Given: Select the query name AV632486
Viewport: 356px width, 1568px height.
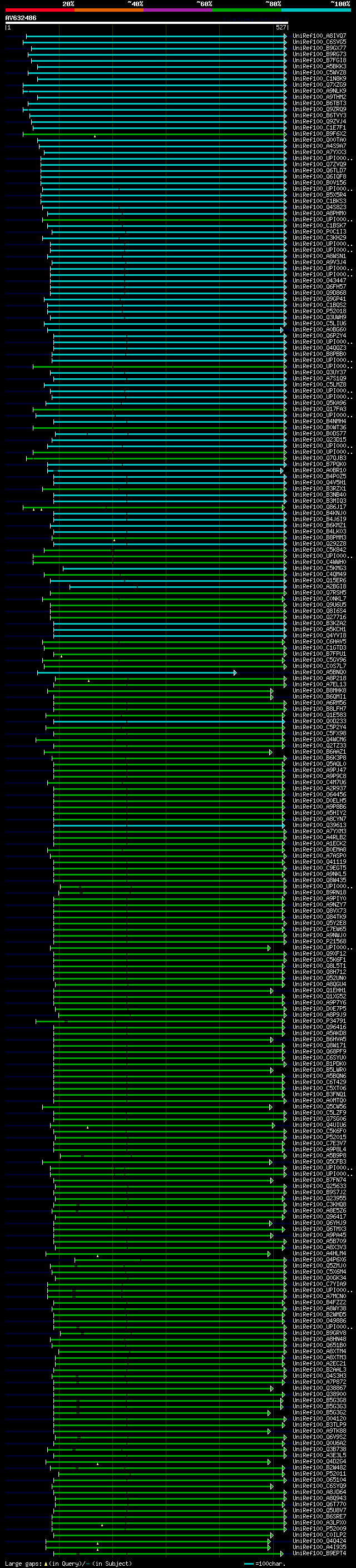Looking at the screenshot, I should click(x=21, y=18).
